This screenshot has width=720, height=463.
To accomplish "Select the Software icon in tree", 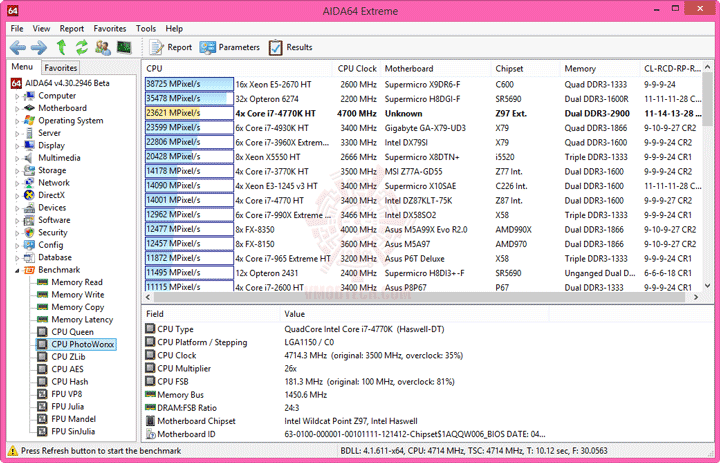I will [x=29, y=220].
